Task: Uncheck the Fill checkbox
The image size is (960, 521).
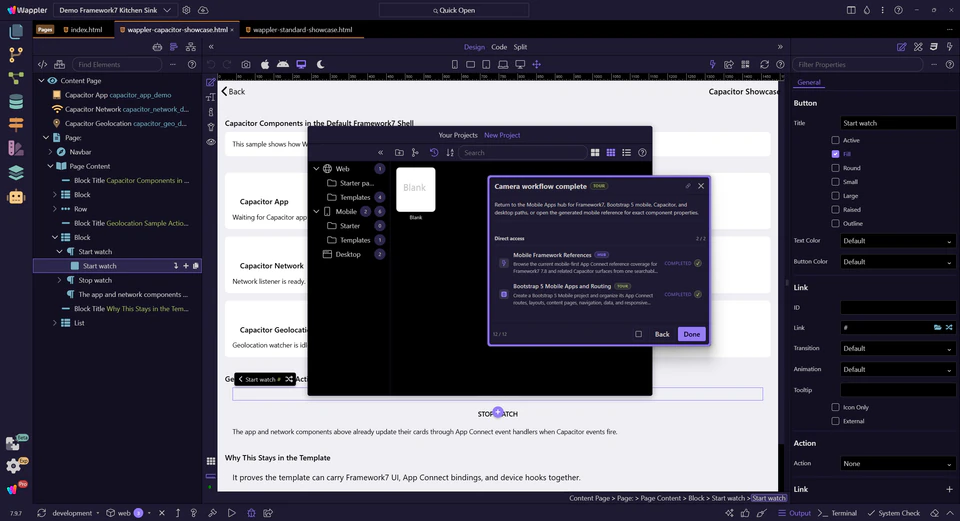Action: click(x=835, y=154)
